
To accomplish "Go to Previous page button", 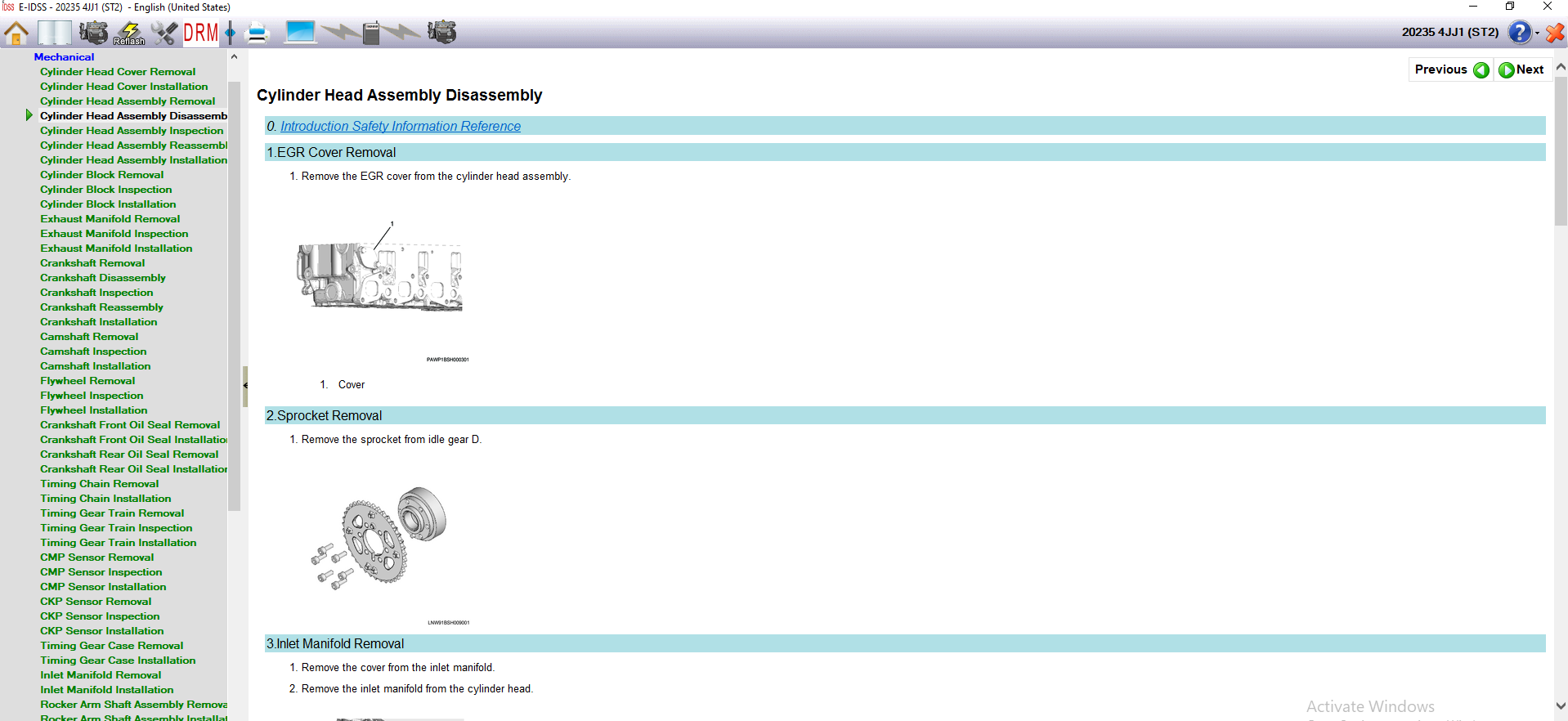I will tap(1451, 69).
